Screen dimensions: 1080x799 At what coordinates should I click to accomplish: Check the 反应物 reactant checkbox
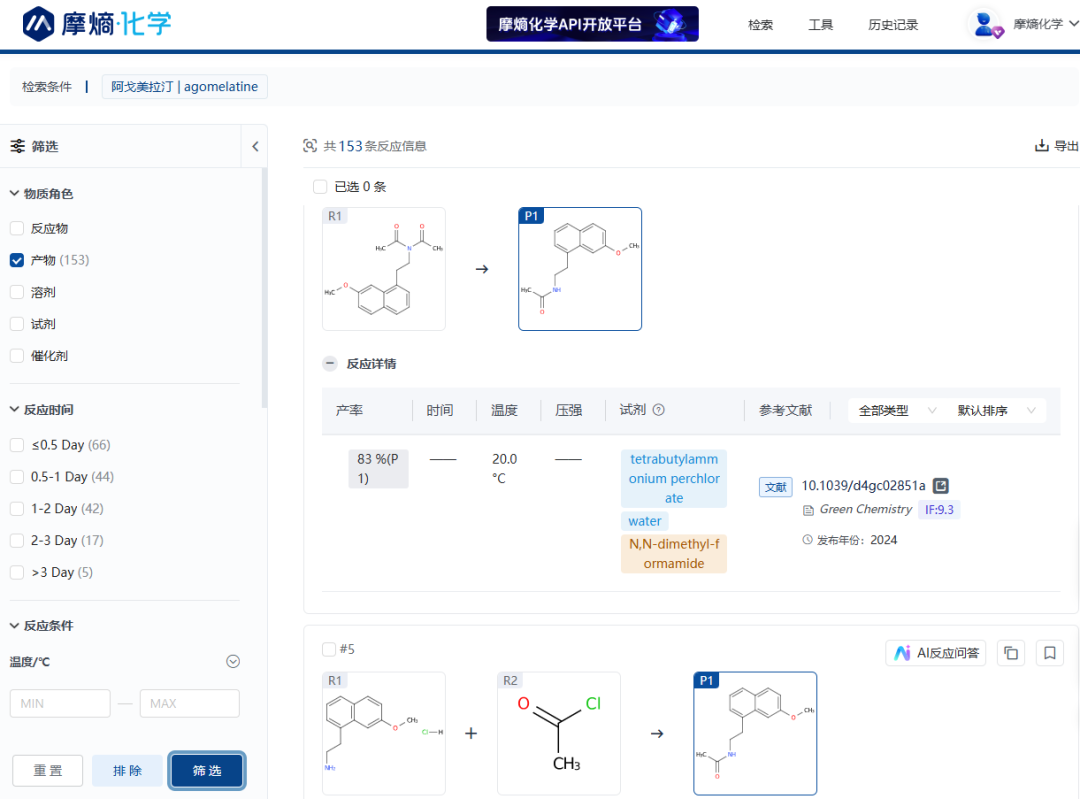17,228
